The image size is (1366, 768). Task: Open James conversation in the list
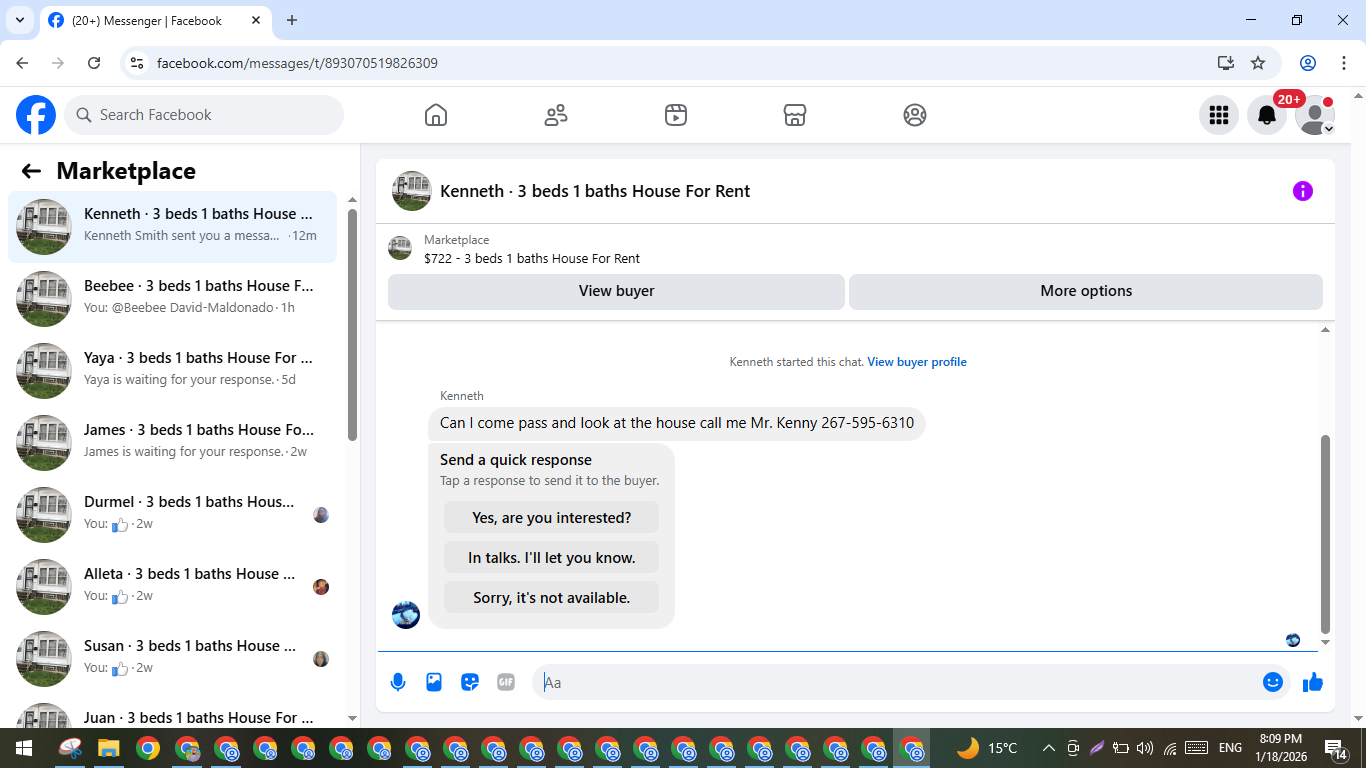coord(172,443)
